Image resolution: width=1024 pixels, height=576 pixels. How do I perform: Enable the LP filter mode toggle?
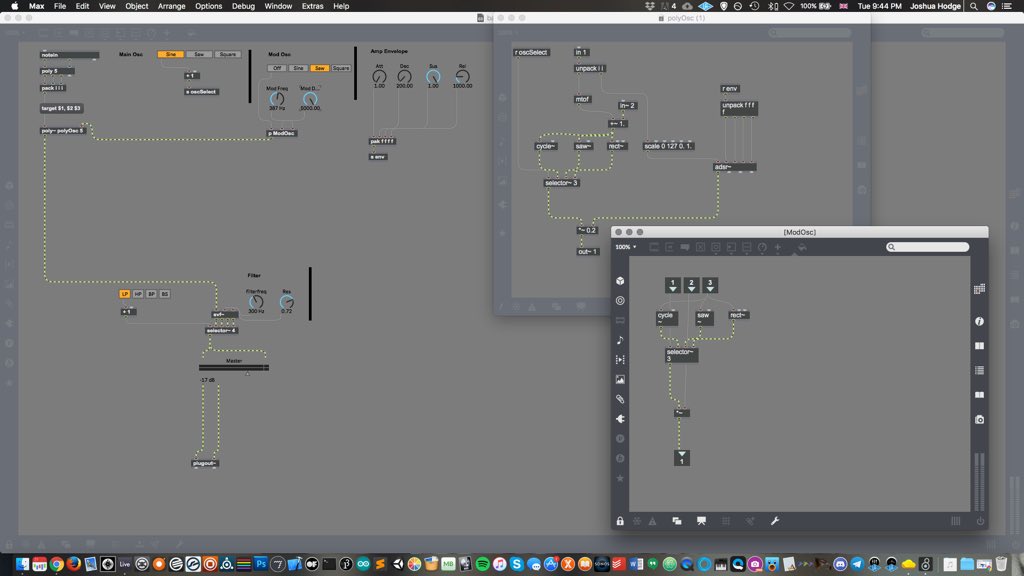click(125, 293)
